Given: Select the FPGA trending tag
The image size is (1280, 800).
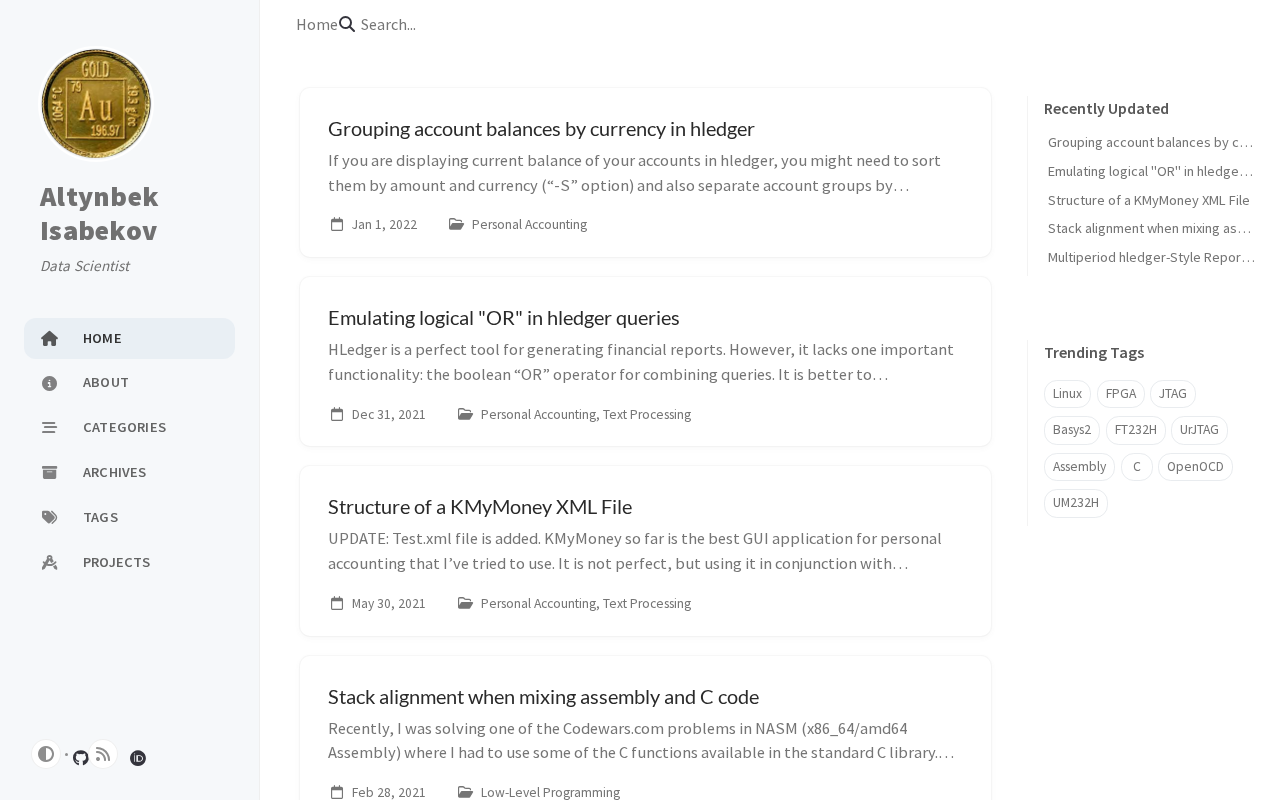Looking at the screenshot, I should click(x=1121, y=393).
